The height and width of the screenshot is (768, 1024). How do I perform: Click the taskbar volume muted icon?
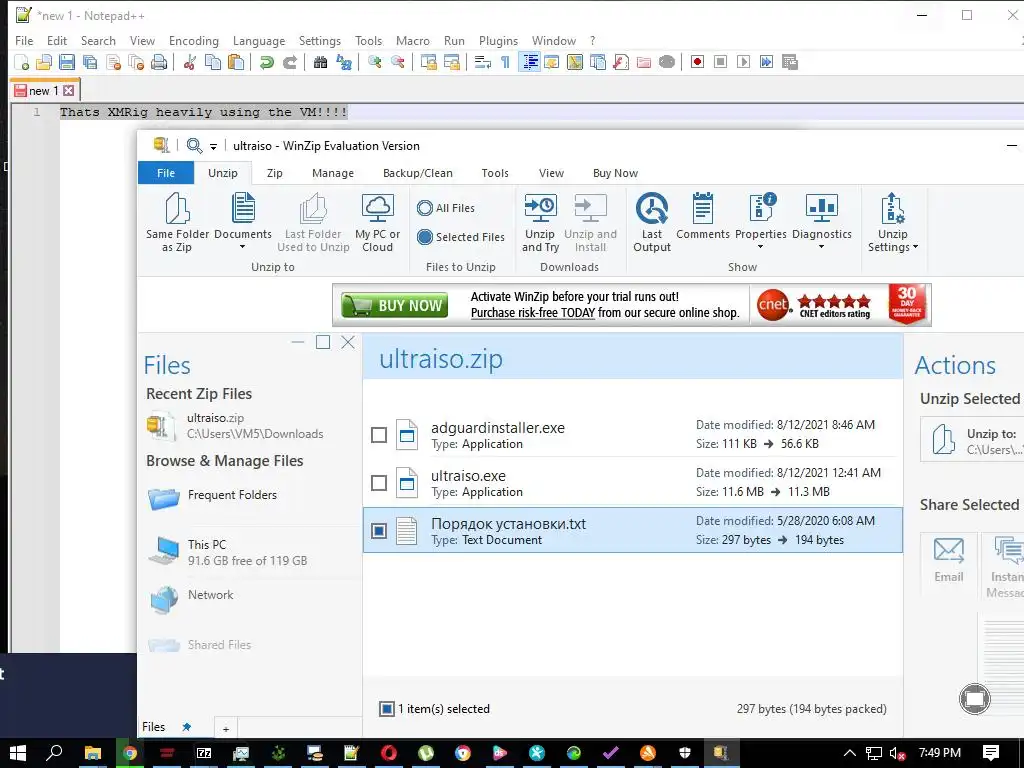pos(898,753)
